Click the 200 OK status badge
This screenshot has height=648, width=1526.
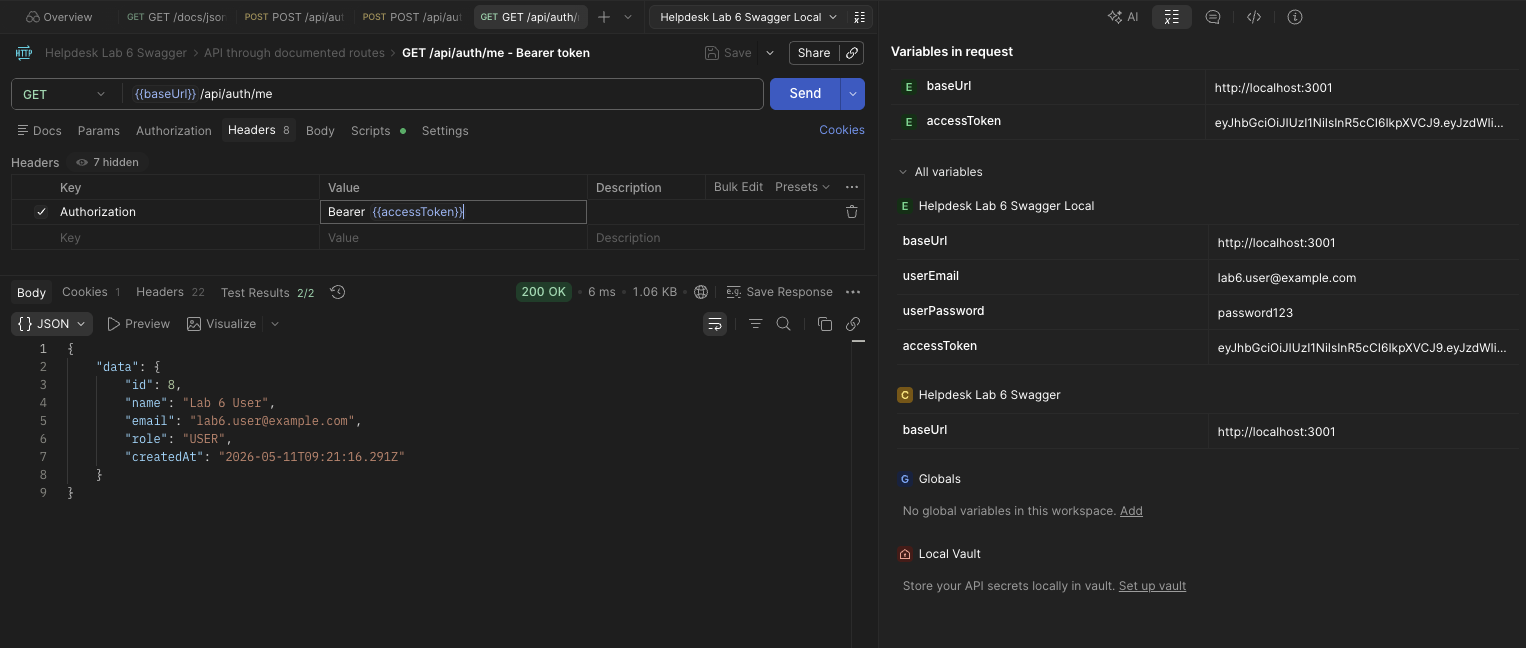click(544, 292)
